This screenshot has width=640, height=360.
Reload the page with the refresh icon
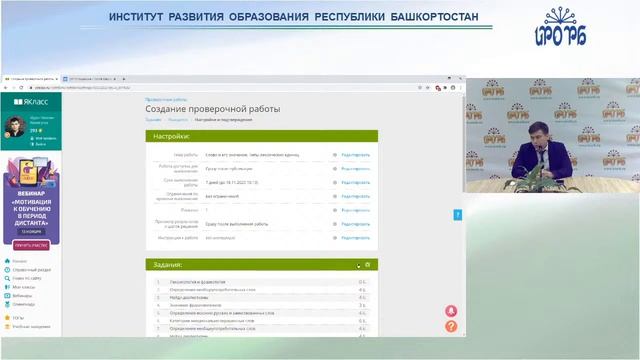point(21,88)
